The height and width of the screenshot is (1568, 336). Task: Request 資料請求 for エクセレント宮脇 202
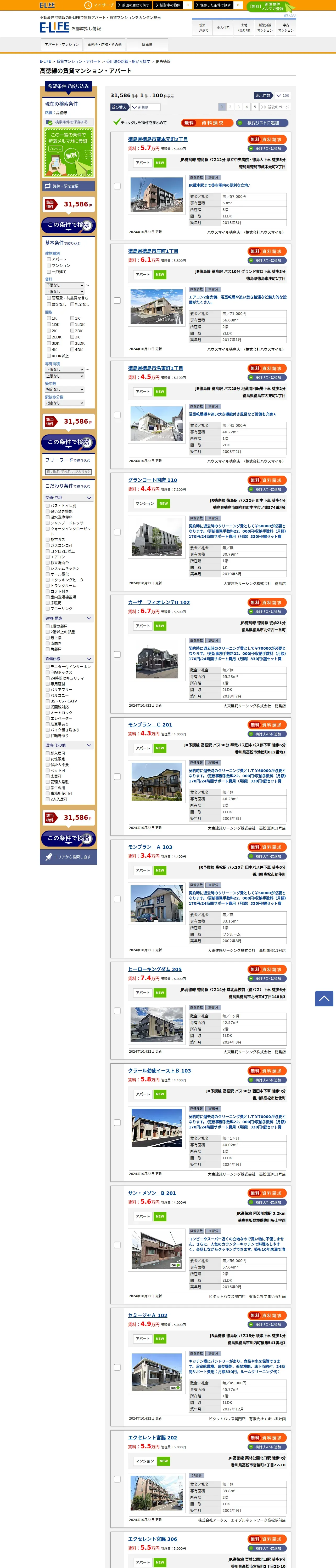tap(267, 1438)
